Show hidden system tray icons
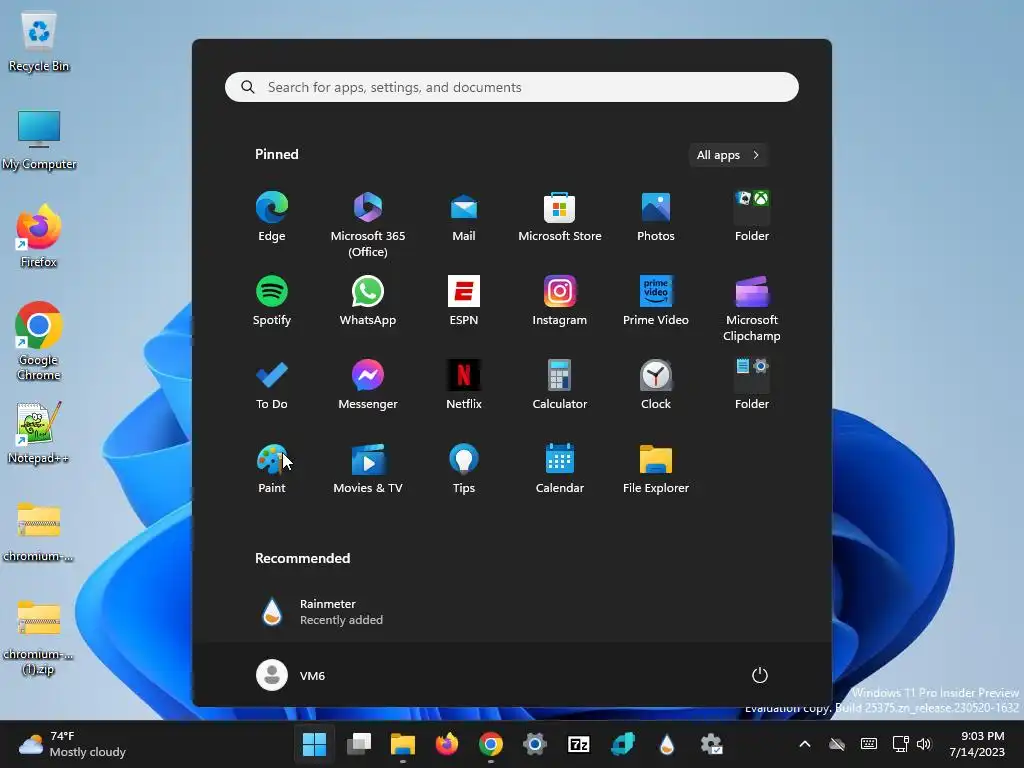The height and width of the screenshot is (768, 1024). pyautogui.click(x=805, y=744)
